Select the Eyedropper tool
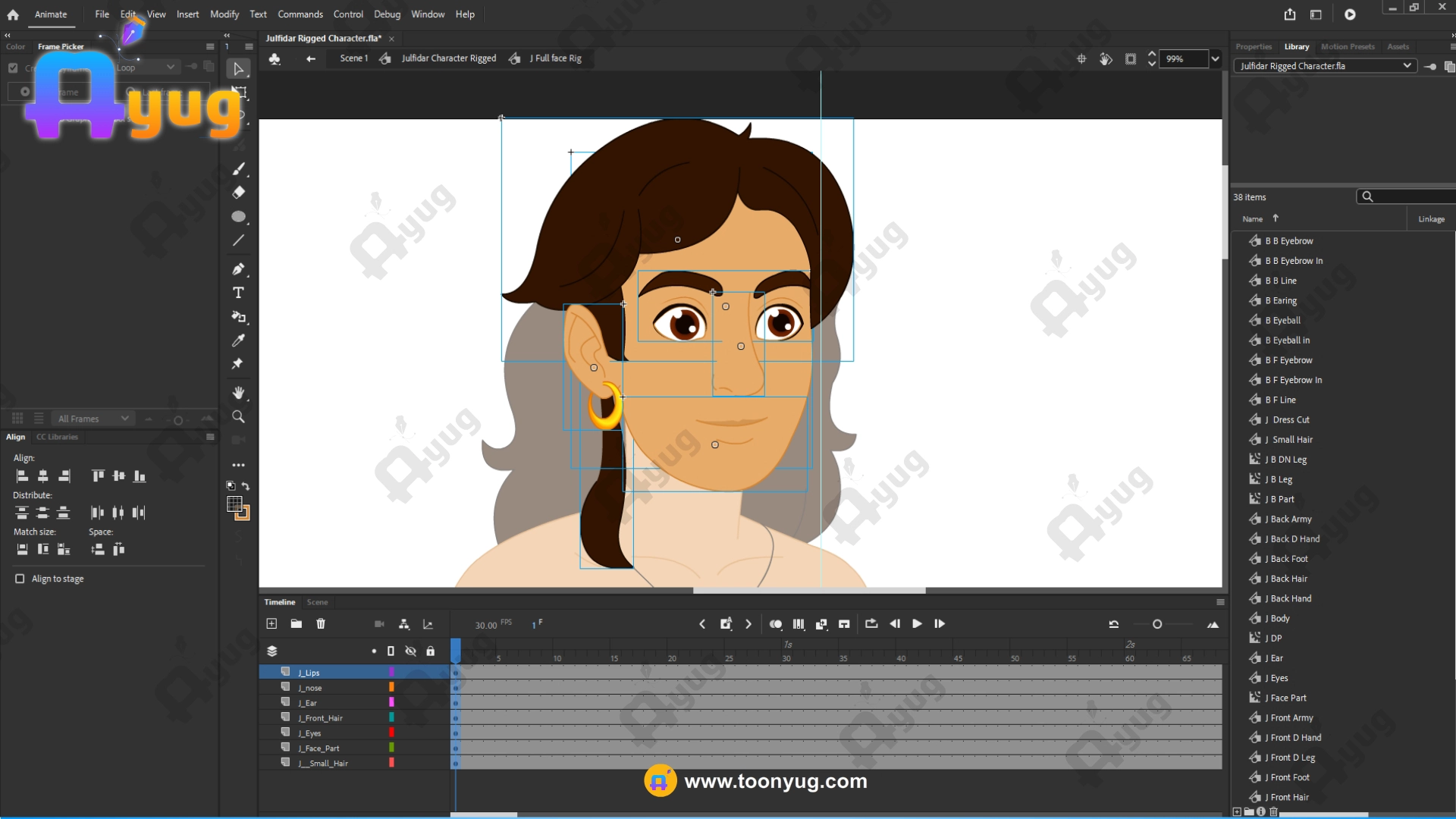 (238, 340)
